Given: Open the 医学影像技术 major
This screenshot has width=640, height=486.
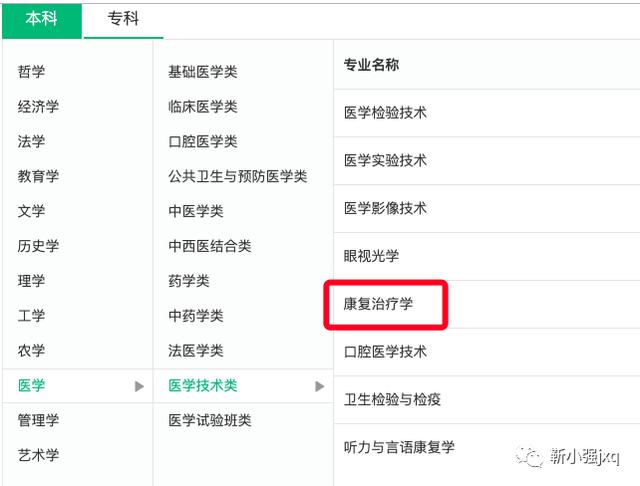Looking at the screenshot, I should [385, 208].
